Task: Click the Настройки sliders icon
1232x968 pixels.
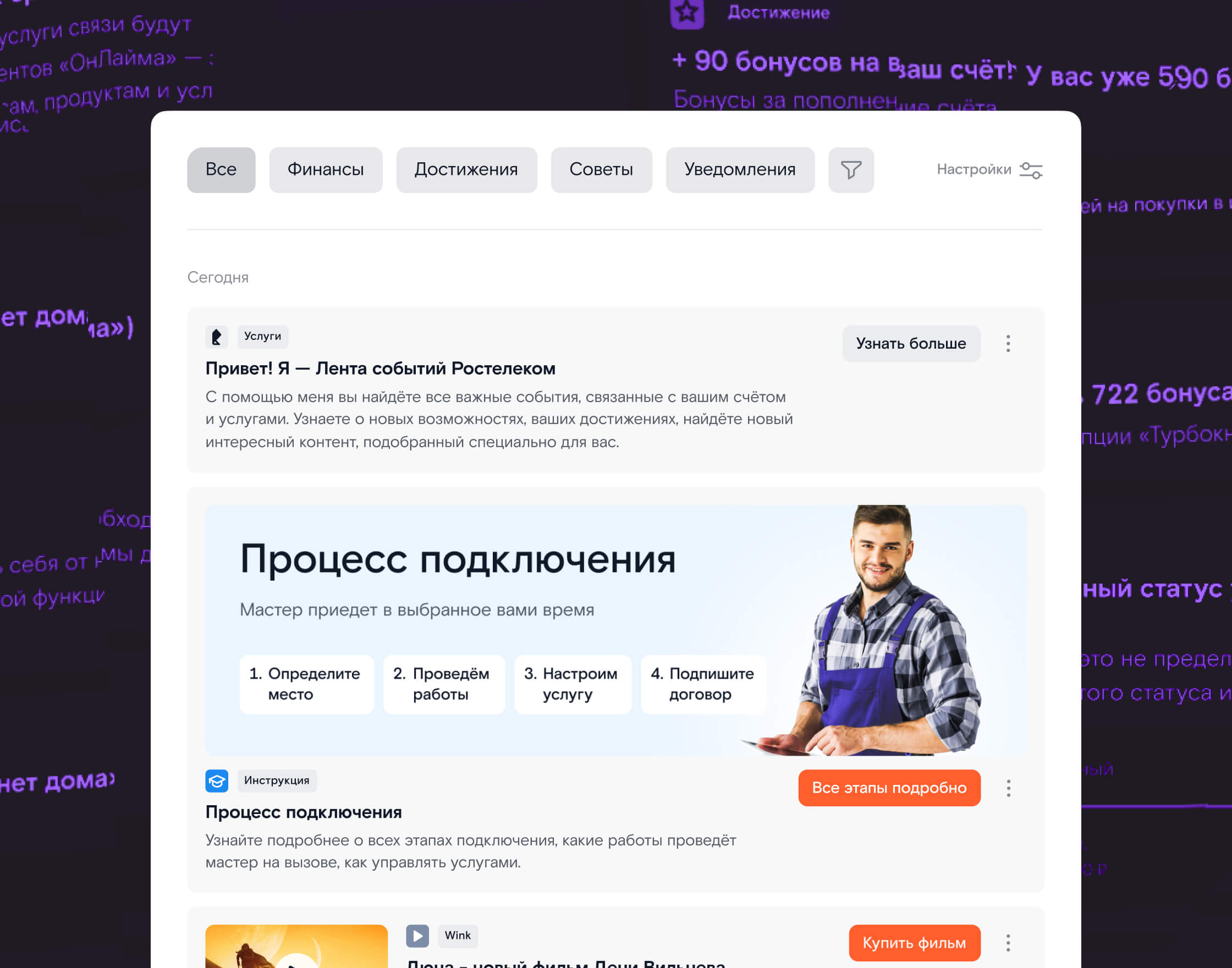Action: (x=1031, y=170)
